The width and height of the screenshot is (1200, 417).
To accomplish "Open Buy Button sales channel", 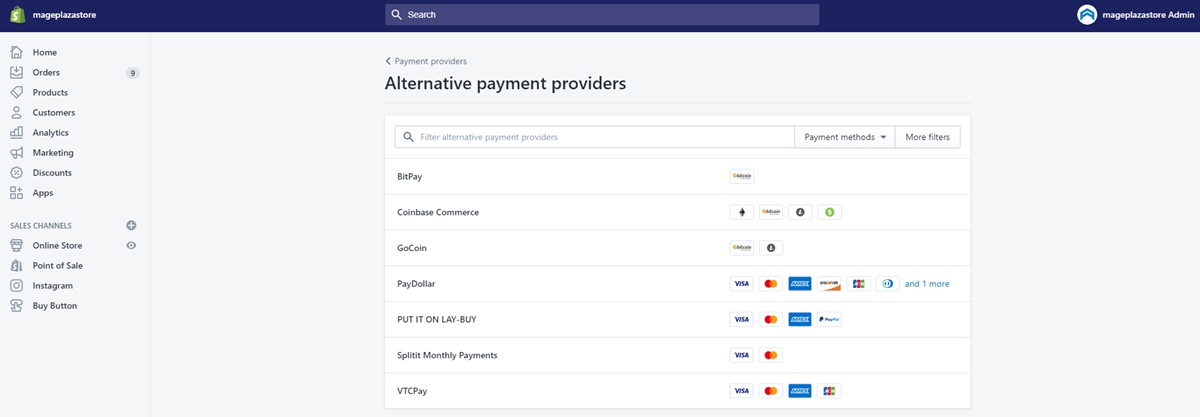I will pos(55,305).
